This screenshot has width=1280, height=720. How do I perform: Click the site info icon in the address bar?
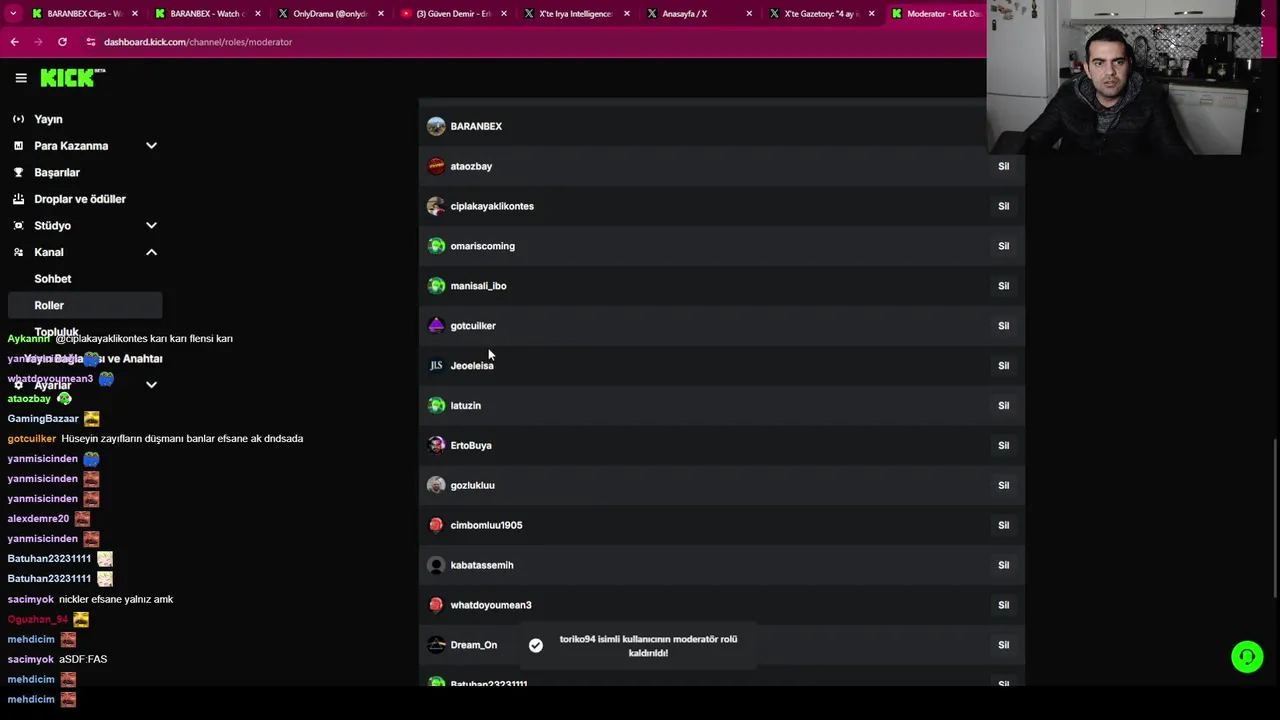pos(91,42)
